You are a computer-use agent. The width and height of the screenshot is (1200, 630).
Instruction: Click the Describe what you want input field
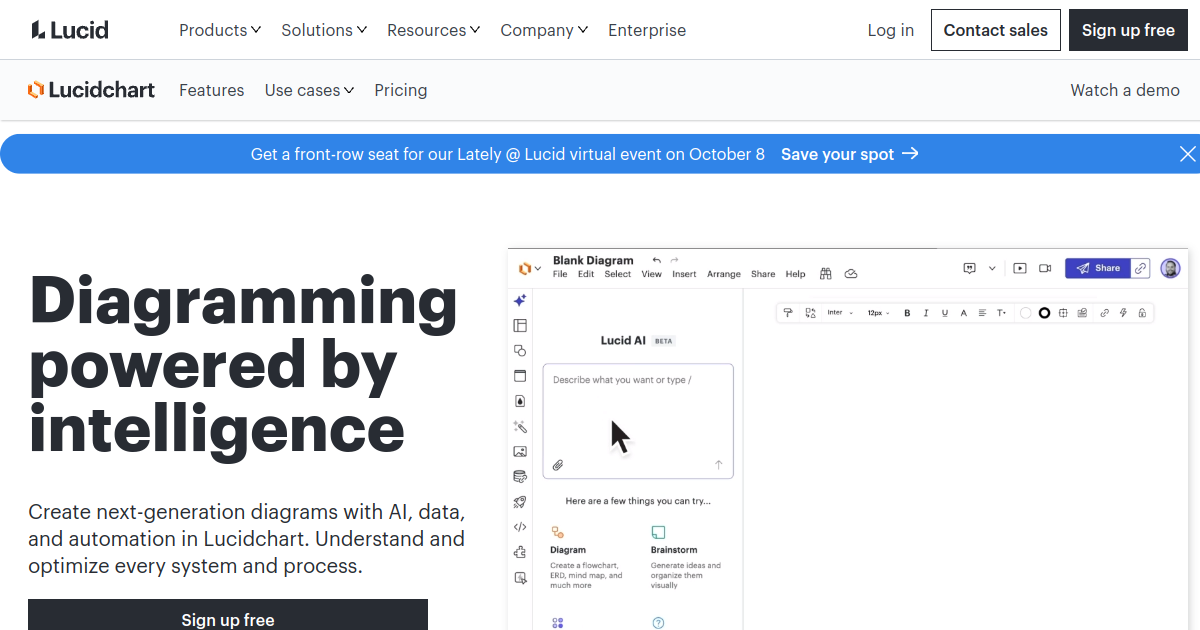click(638, 421)
